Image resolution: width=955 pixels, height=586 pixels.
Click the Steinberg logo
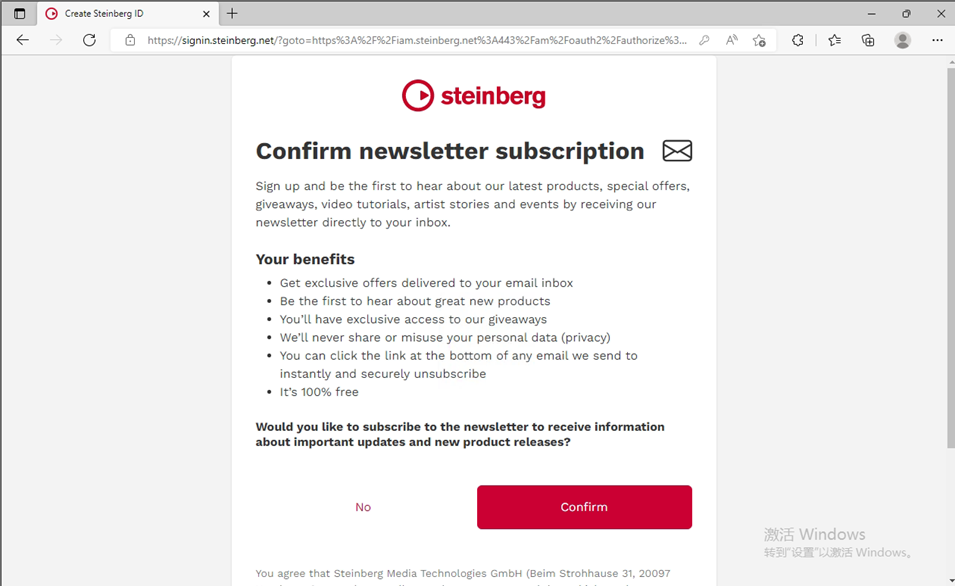(x=473, y=96)
